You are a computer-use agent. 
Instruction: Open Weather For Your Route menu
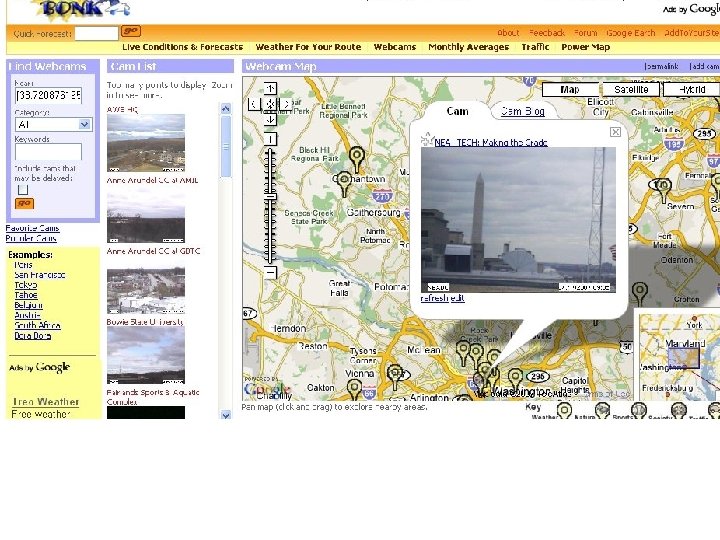click(308, 47)
